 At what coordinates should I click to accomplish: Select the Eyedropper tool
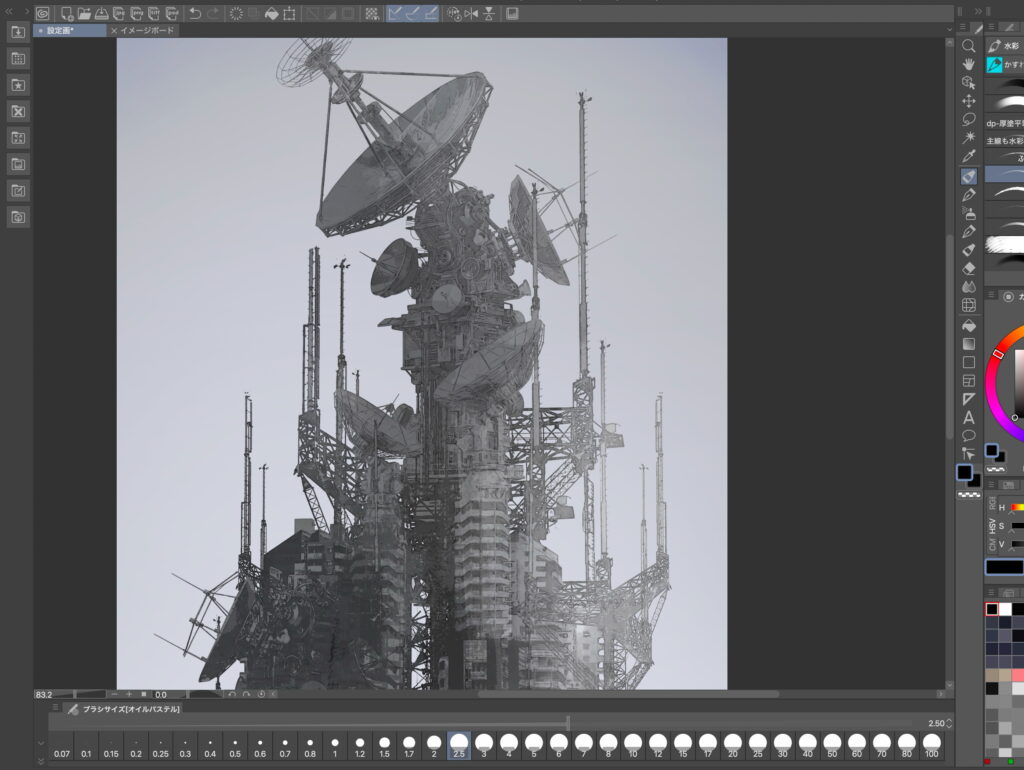click(968, 157)
